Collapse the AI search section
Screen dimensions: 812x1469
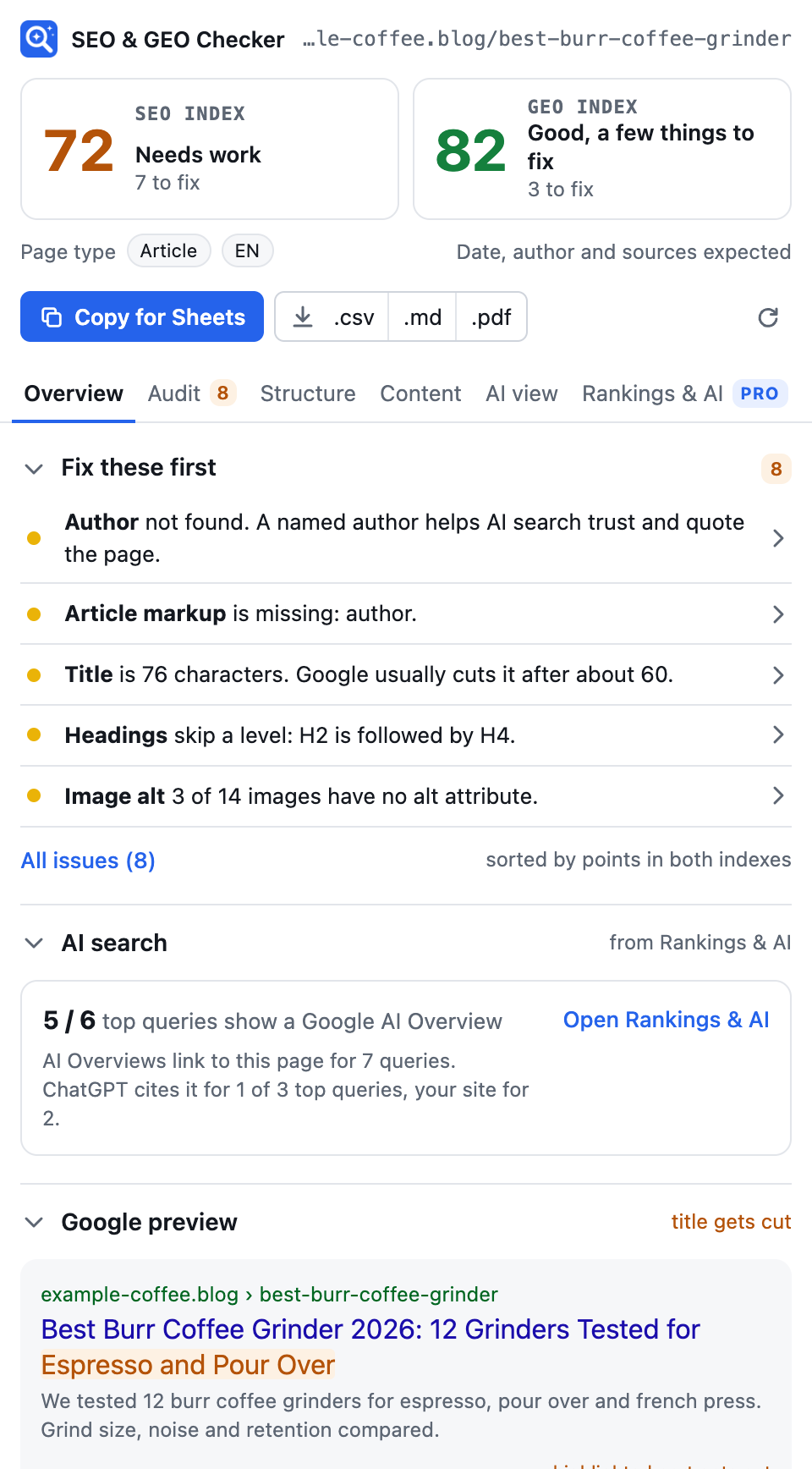point(34,943)
